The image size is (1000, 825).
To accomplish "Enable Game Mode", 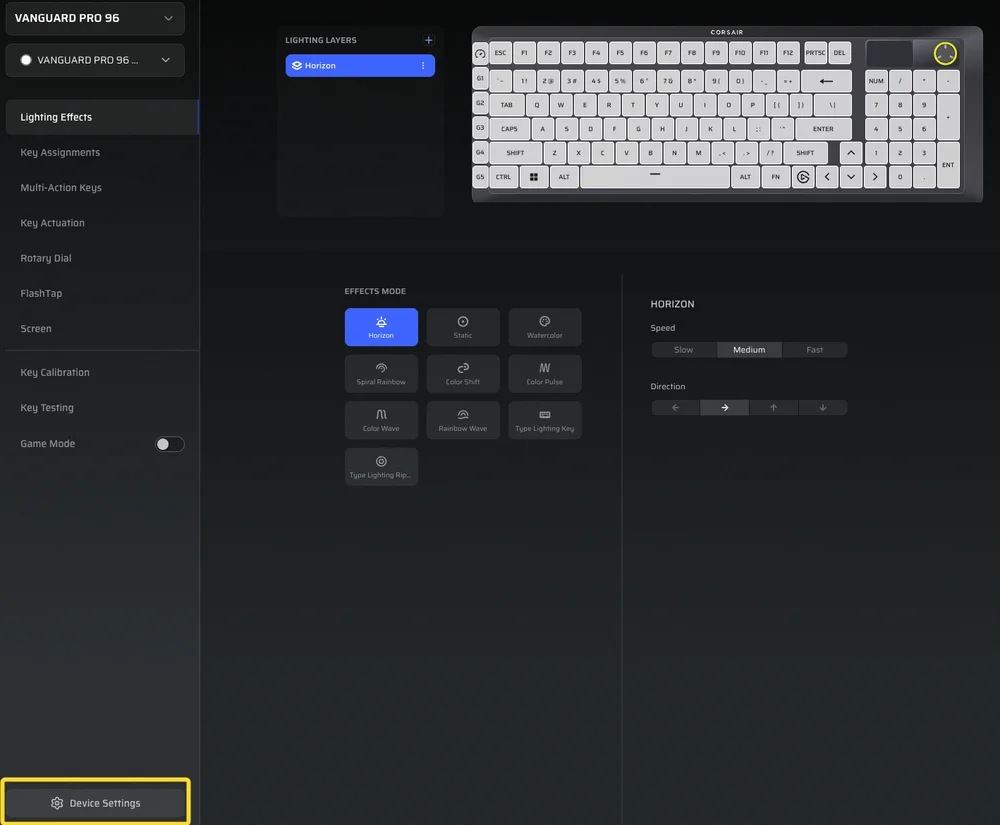I will point(170,443).
